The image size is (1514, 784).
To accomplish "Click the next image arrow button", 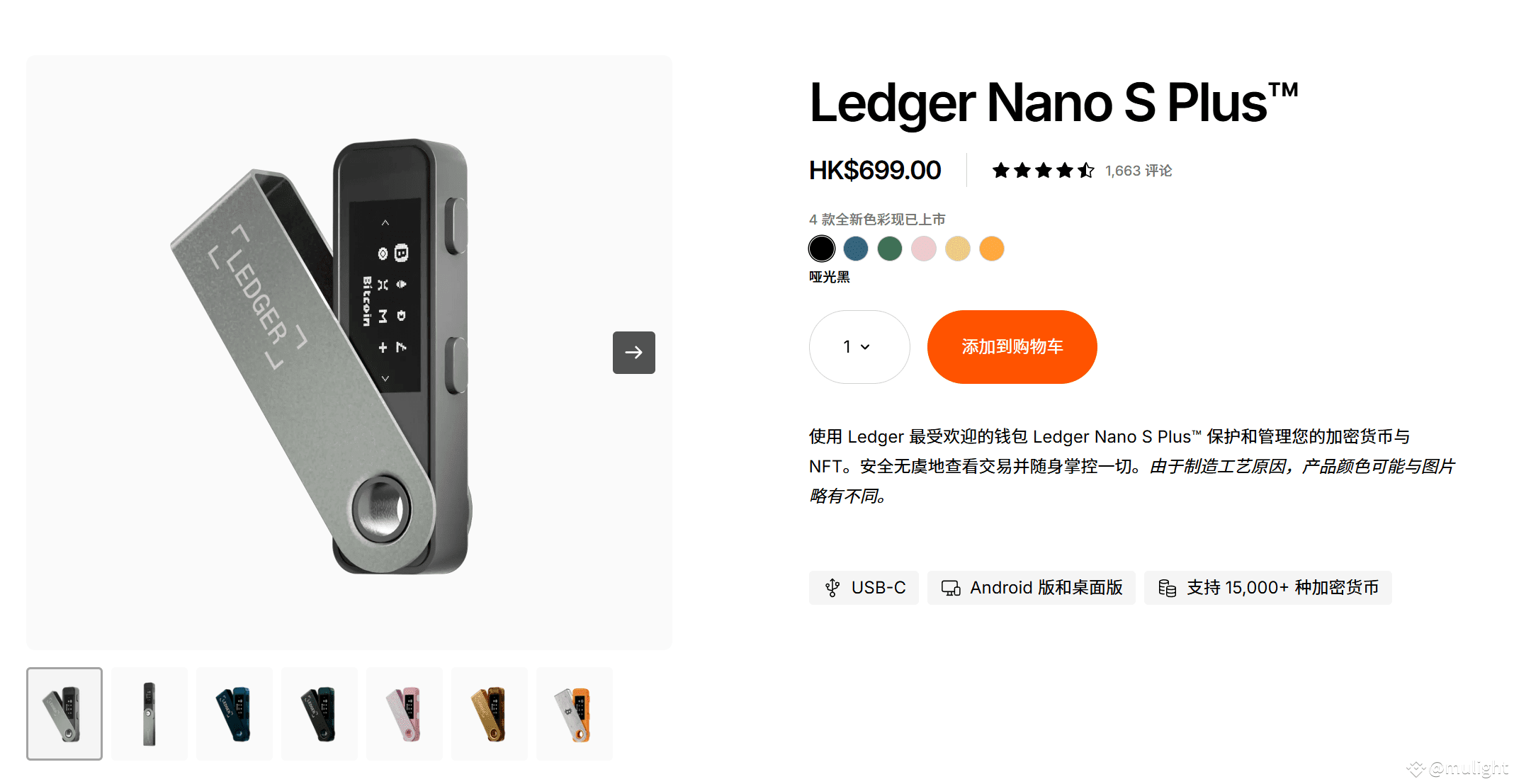I will click(x=633, y=352).
